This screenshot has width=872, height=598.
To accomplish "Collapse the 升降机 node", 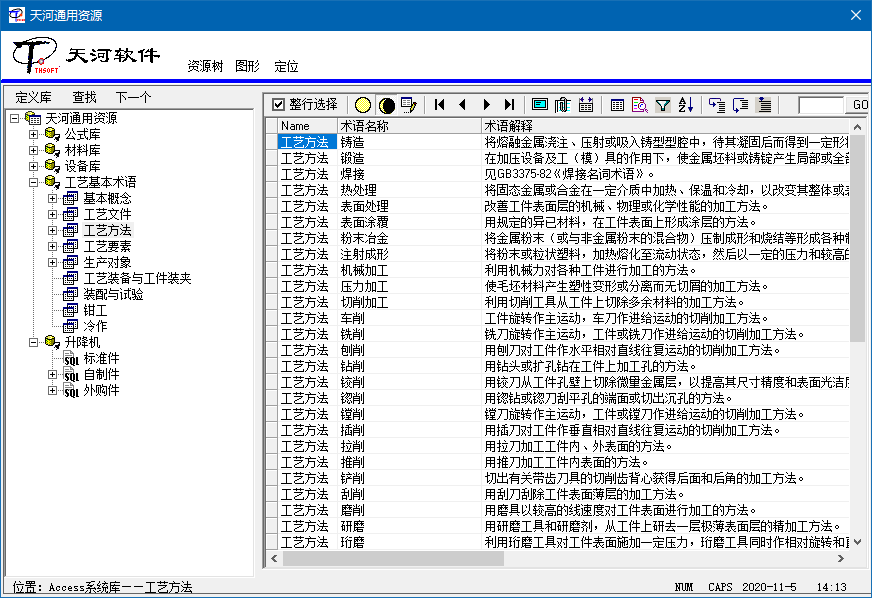I will click(33, 342).
